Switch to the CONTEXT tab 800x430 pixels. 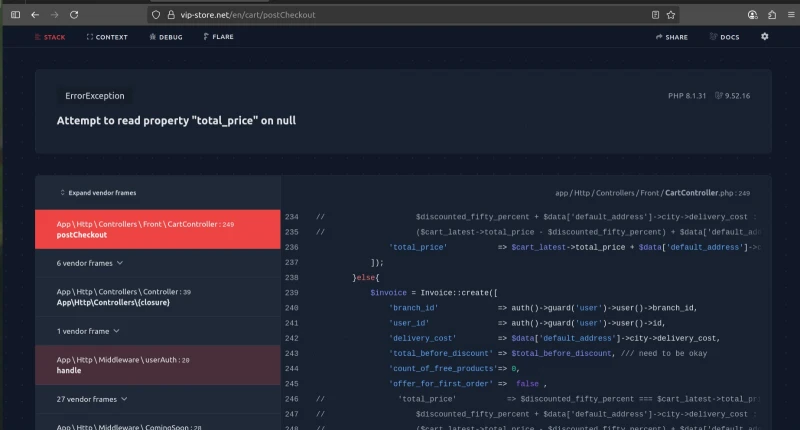107,37
